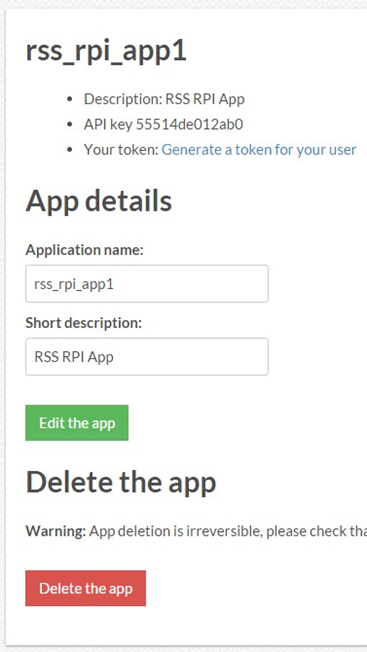Screen dimensions: 367x652
Task: Click the Short description: field label
Action: [84, 323]
